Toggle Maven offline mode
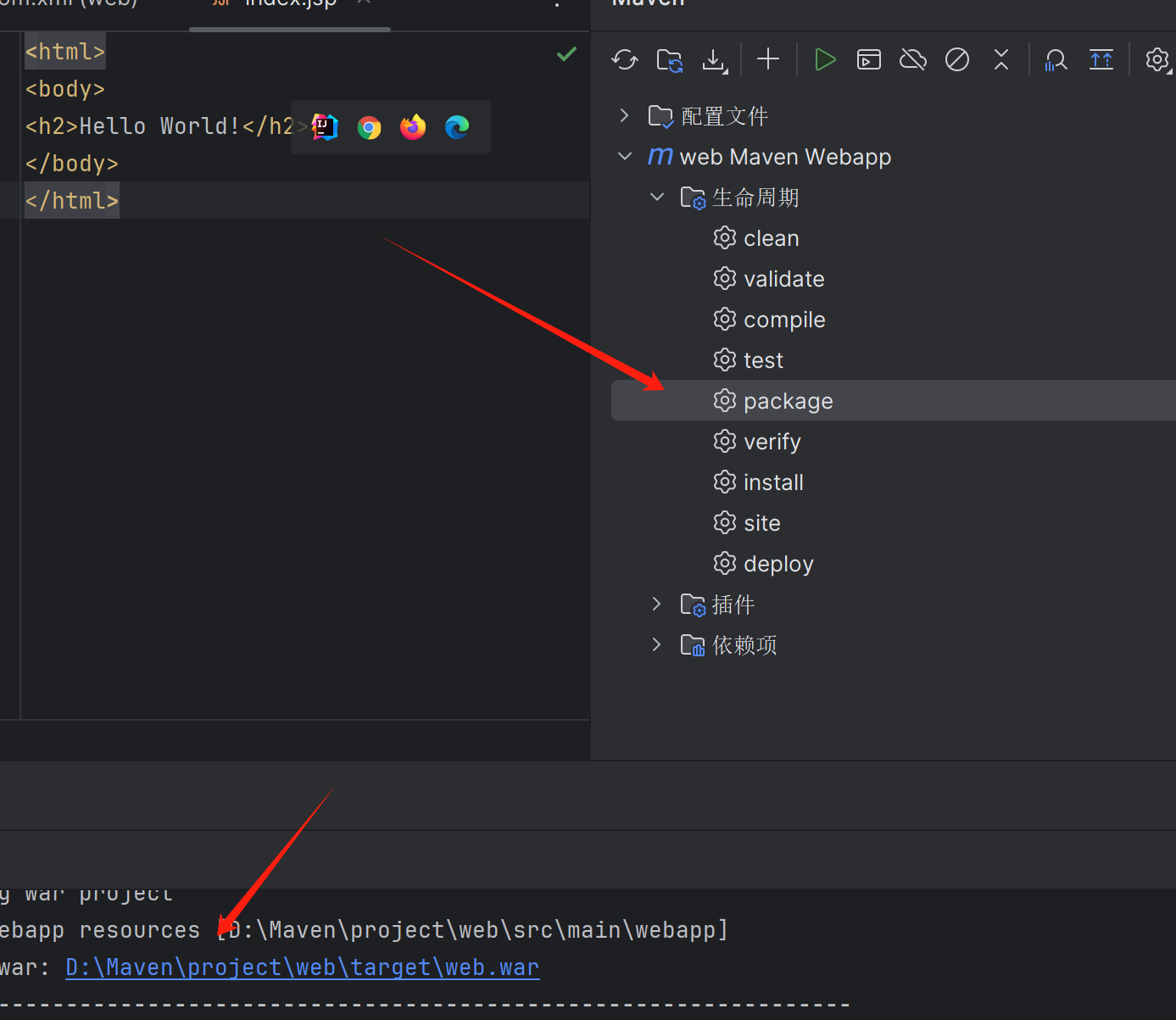 click(x=913, y=59)
